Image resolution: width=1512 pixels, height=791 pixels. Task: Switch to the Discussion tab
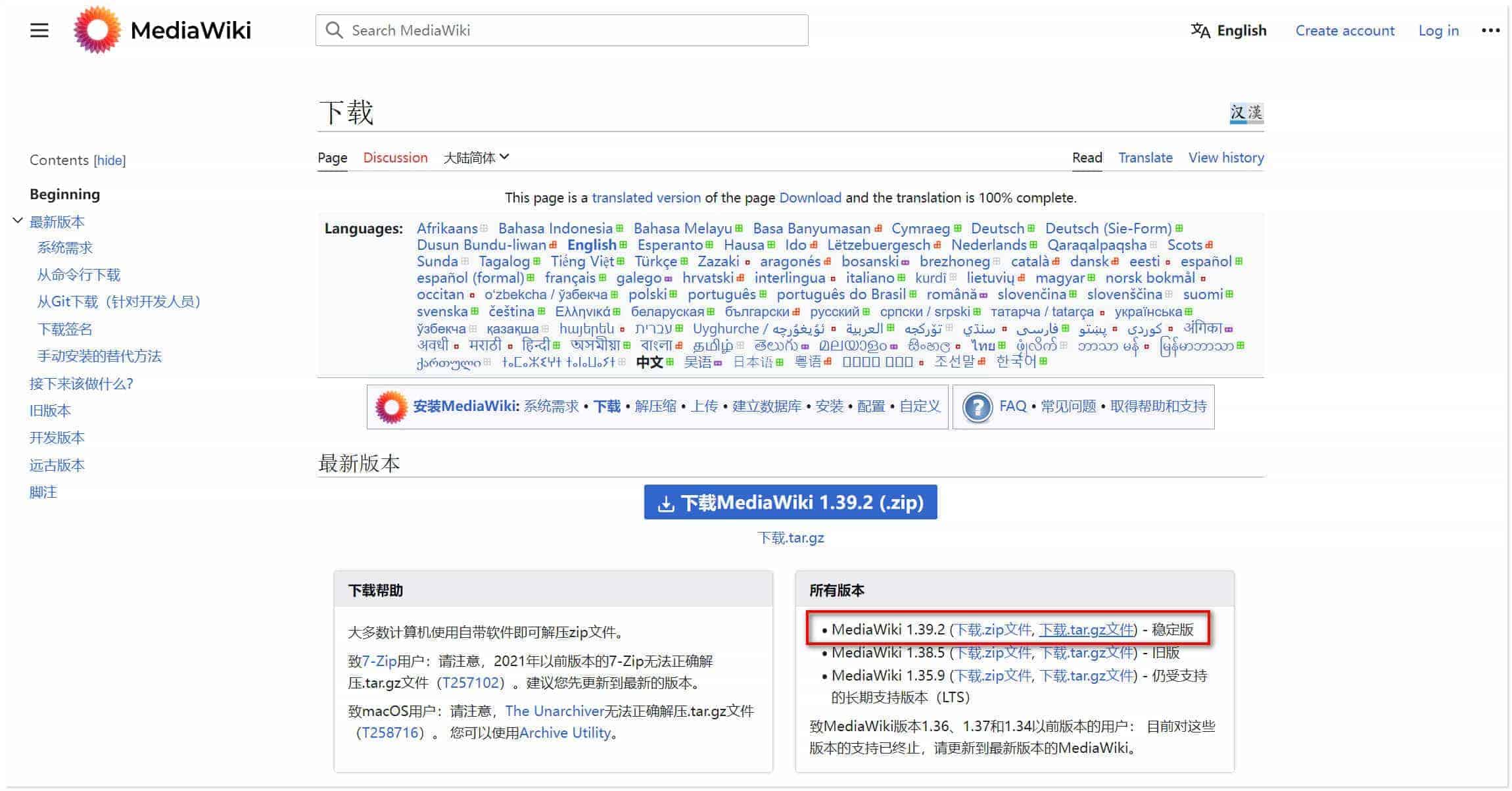click(x=395, y=158)
